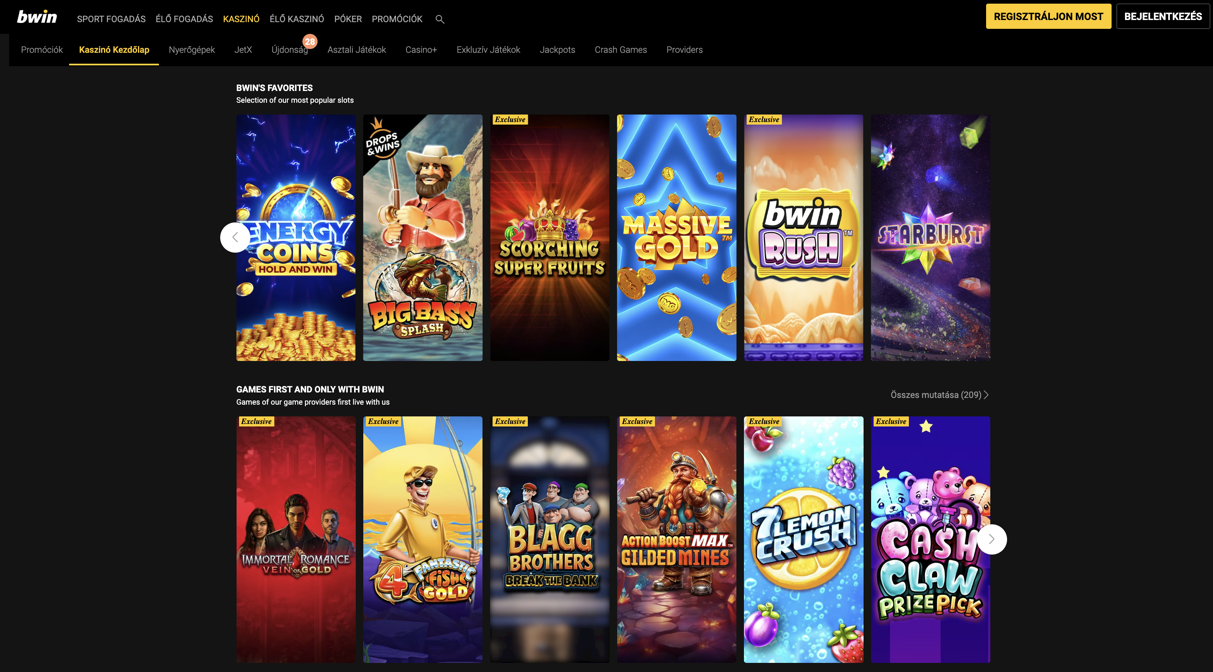Screen dimensions: 1213x672
Task: Show next exclusive games with right arrow
Action: pyautogui.click(x=991, y=539)
